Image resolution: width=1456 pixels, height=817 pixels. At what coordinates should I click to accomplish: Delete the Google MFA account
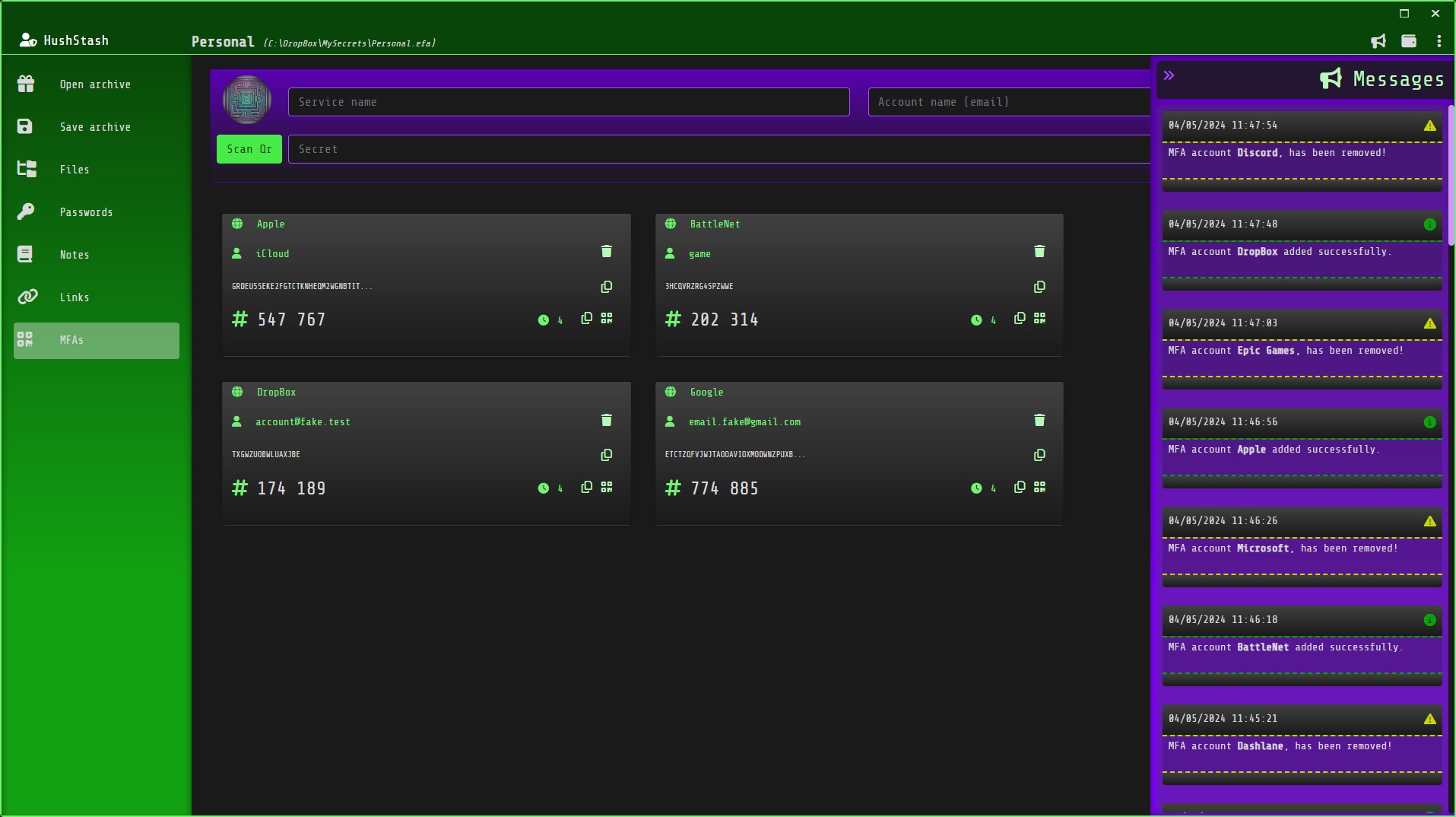1039,420
